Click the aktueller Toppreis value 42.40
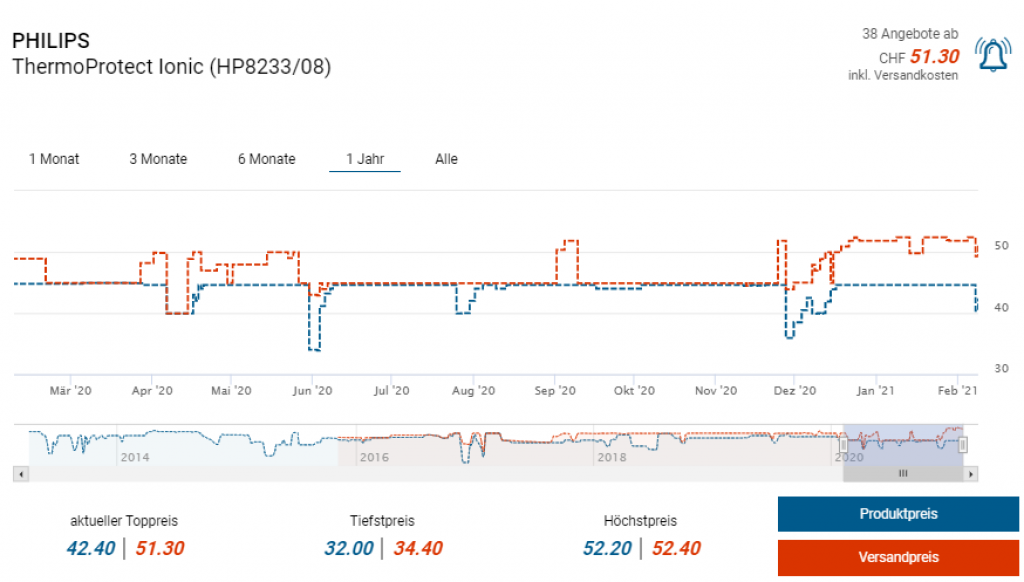 coord(91,548)
